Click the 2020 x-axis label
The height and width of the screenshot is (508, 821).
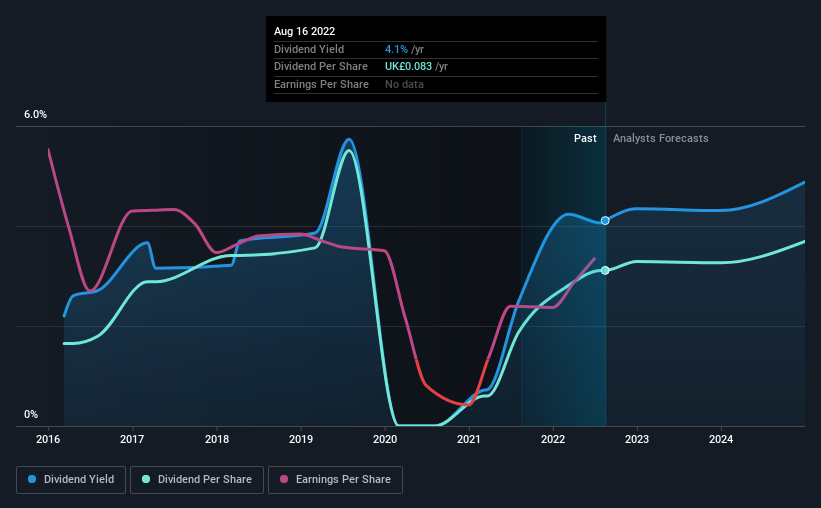pos(385,439)
